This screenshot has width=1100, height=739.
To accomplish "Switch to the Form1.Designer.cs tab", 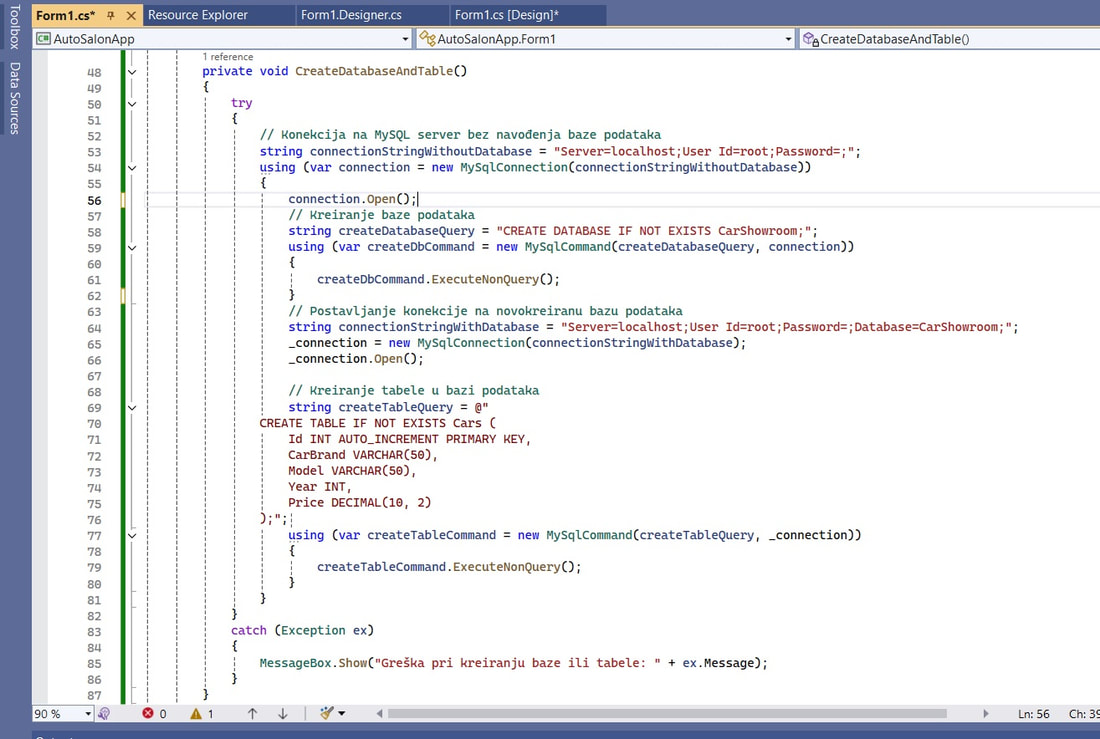I will coord(351,15).
